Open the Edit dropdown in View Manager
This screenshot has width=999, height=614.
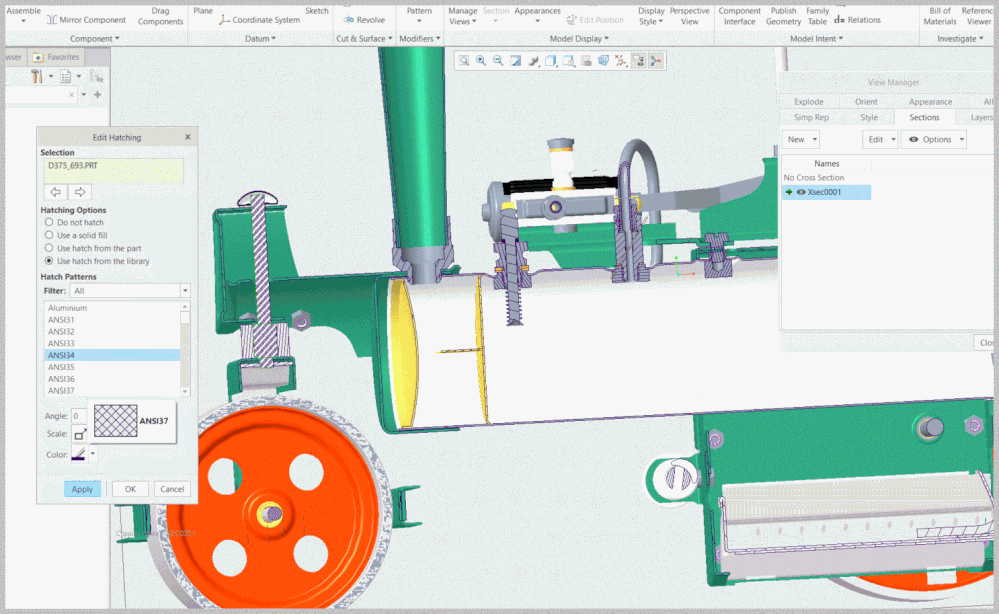pos(880,139)
